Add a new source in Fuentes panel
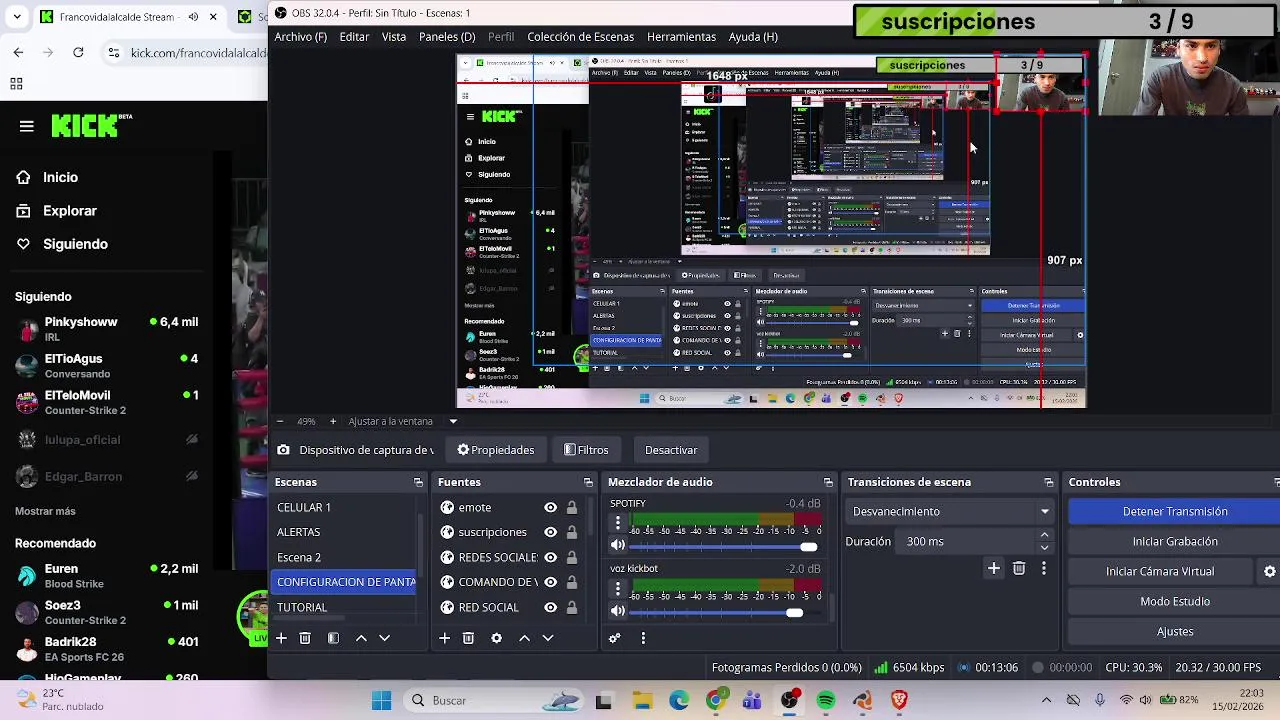The height and width of the screenshot is (720, 1280). (x=444, y=638)
